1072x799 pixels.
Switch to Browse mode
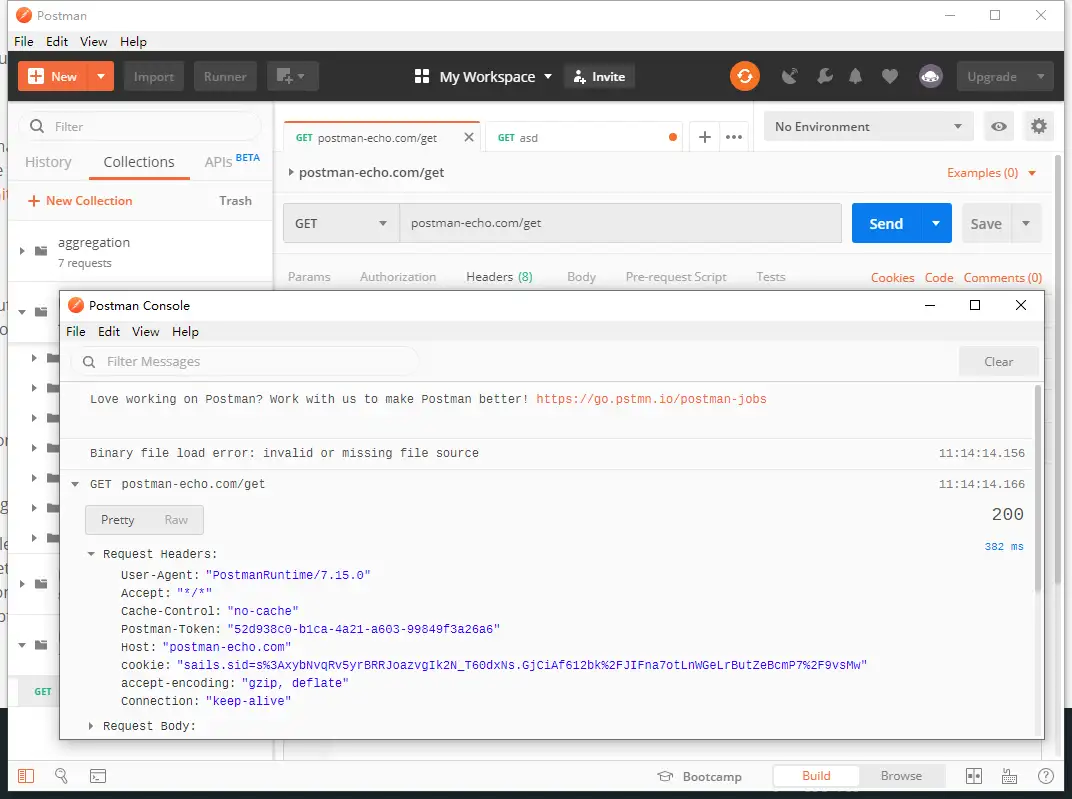click(x=901, y=776)
